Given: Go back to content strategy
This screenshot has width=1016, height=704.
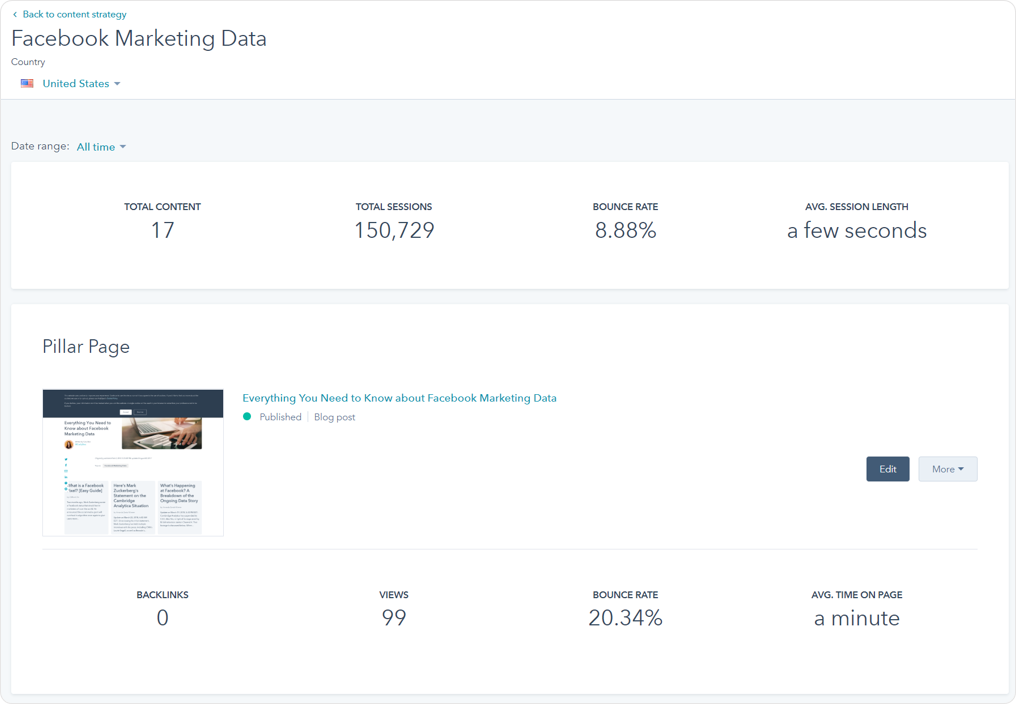Looking at the screenshot, I should pyautogui.click(x=74, y=15).
